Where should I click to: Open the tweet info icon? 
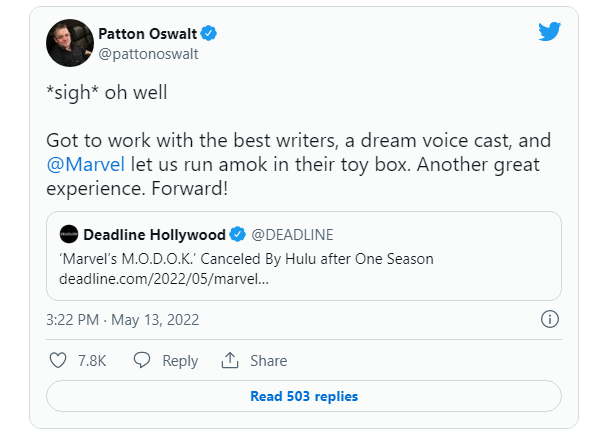click(549, 320)
